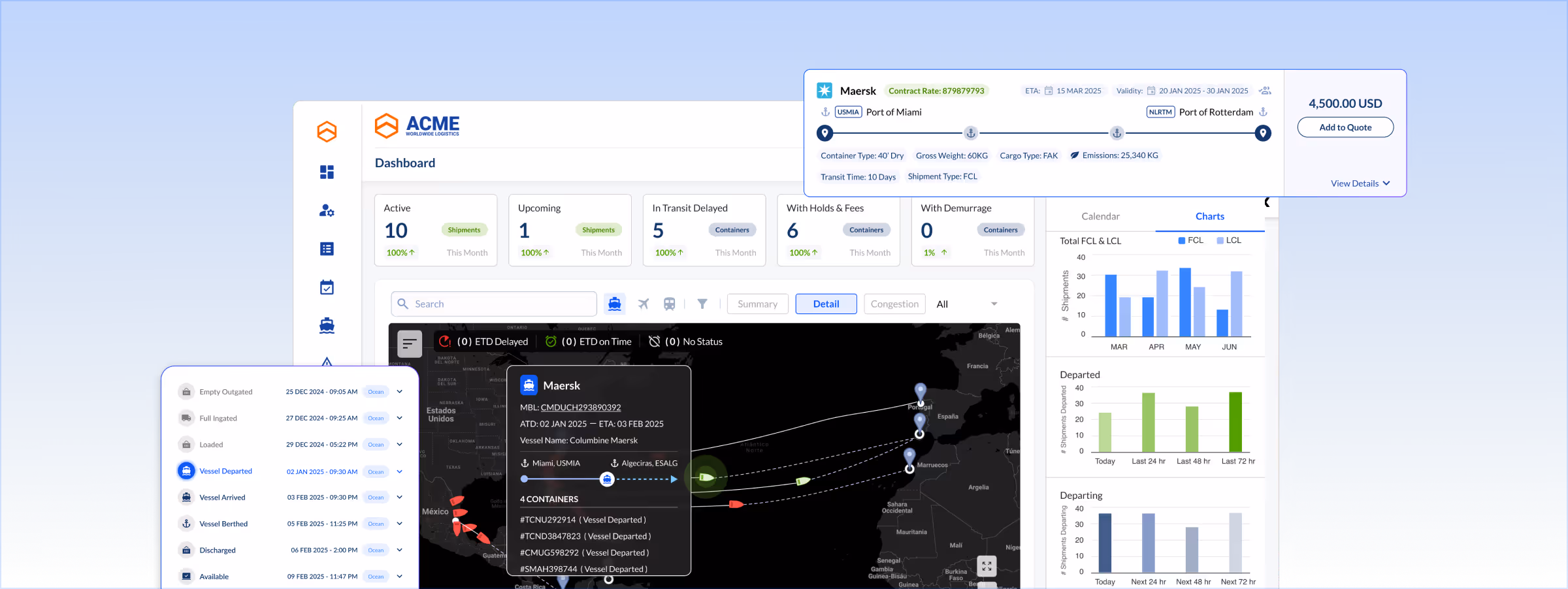Image resolution: width=1568 pixels, height=589 pixels.
Task: Expand the Full Ingated row chevron
Action: click(399, 418)
